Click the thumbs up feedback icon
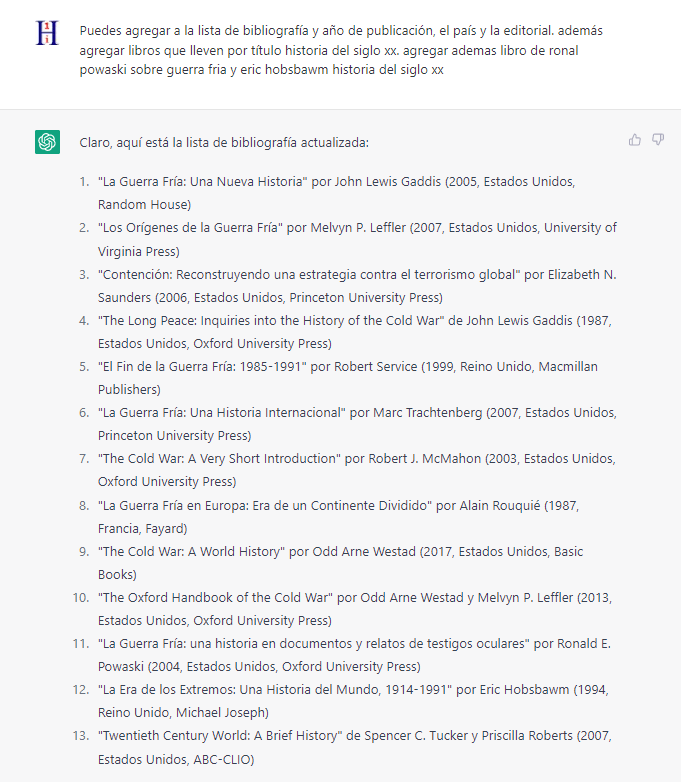This screenshot has width=681, height=782. pos(635,140)
